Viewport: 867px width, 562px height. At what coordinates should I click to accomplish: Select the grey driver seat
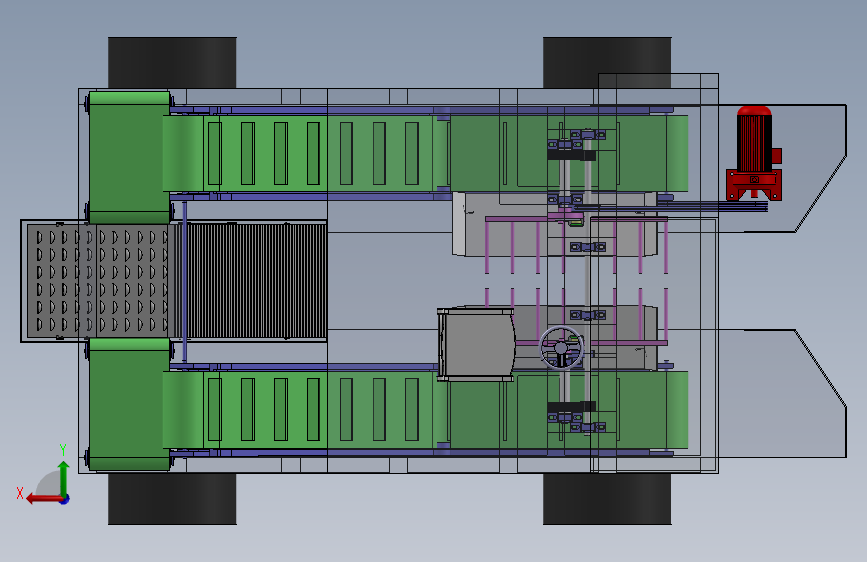click(x=476, y=345)
